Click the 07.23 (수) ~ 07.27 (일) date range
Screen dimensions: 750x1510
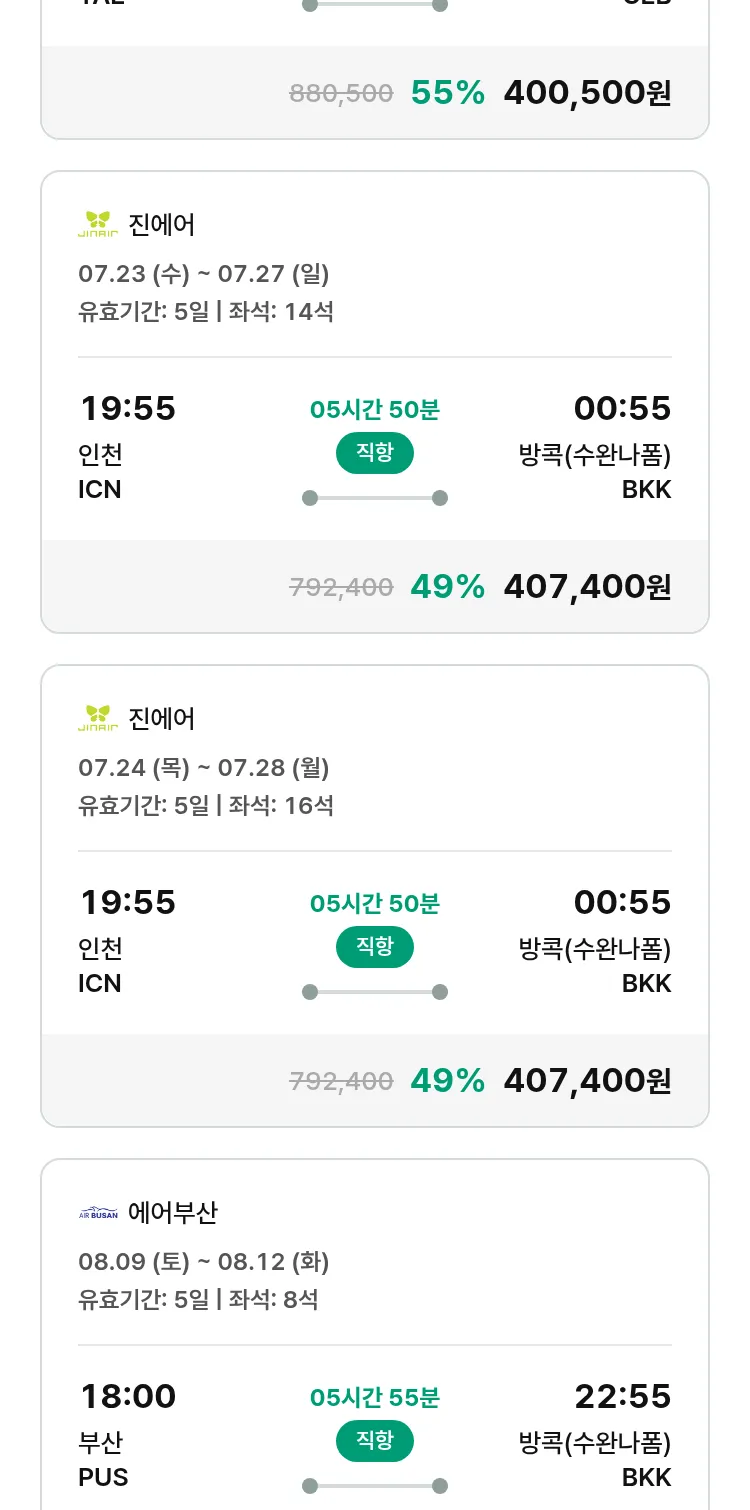(204, 274)
